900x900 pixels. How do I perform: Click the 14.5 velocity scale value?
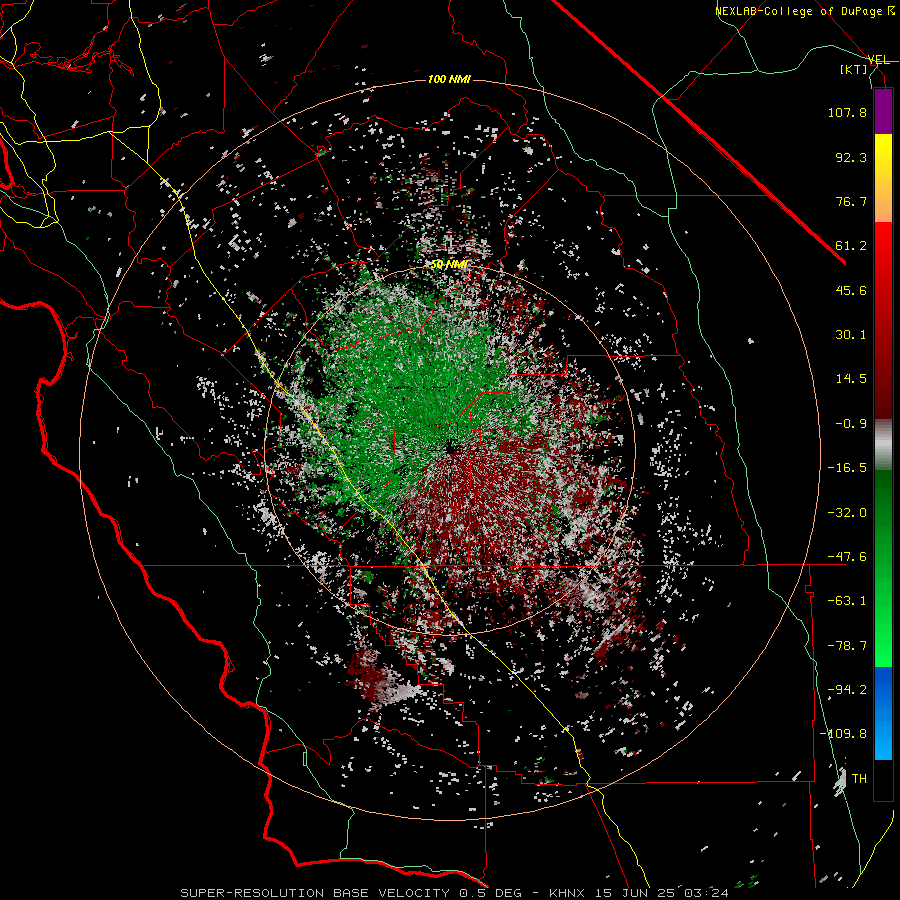click(x=851, y=379)
